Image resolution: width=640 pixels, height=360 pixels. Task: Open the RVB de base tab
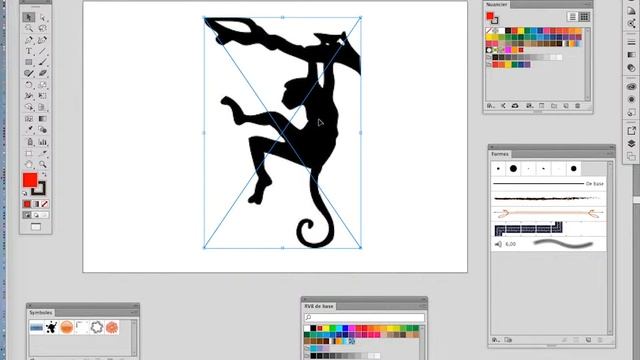[x=319, y=306]
